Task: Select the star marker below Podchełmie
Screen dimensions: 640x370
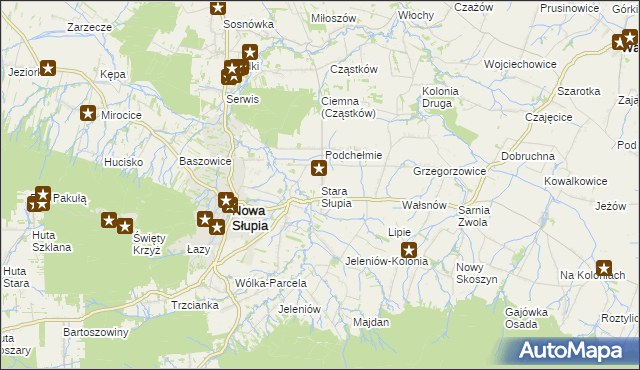Action: click(x=319, y=168)
